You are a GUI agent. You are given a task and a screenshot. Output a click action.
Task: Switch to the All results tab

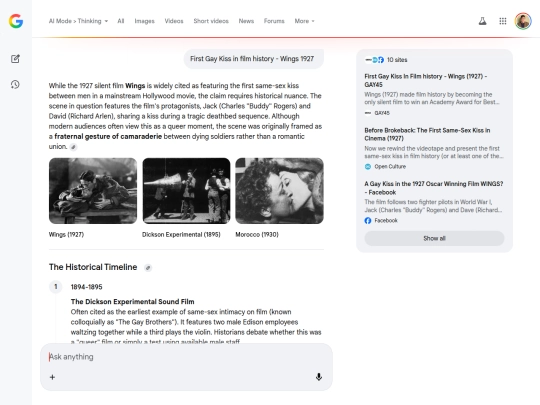coord(121,21)
